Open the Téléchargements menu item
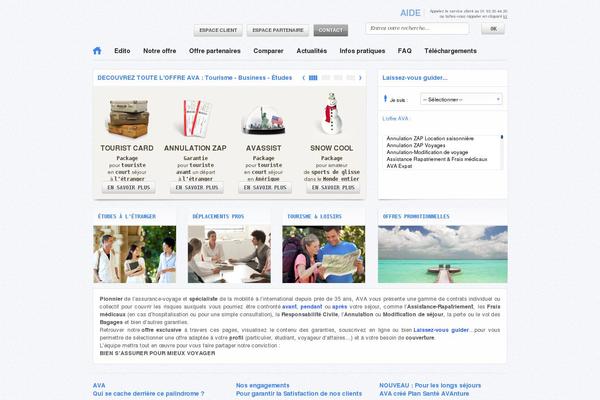The width and height of the screenshot is (600, 400). point(450,51)
